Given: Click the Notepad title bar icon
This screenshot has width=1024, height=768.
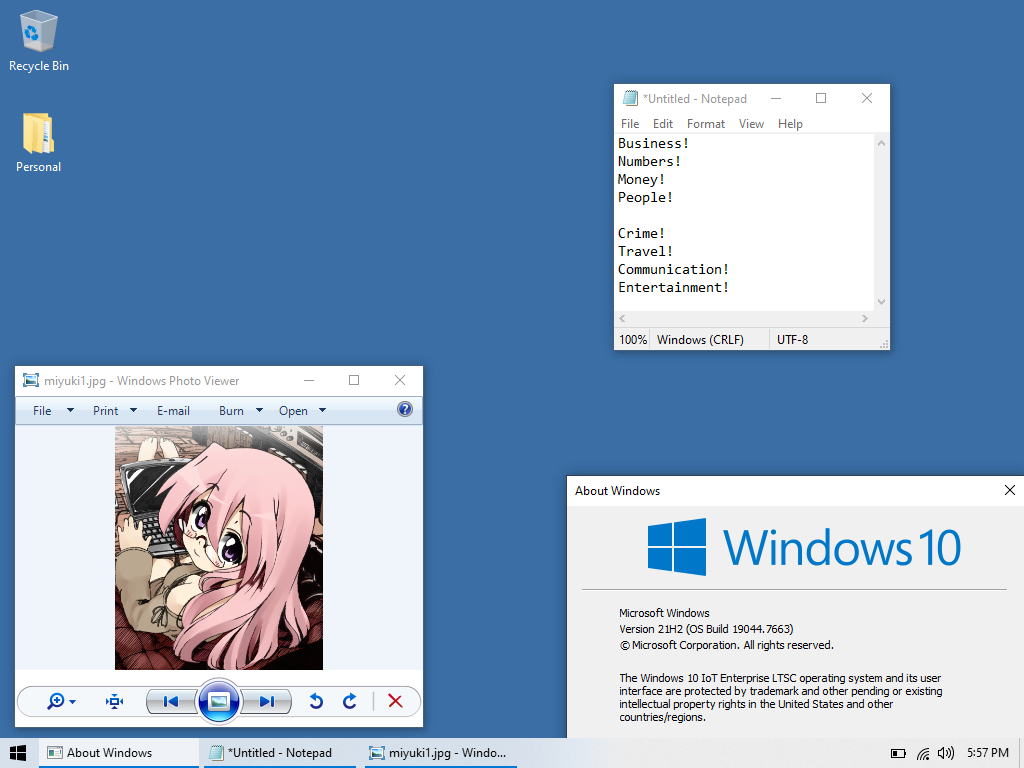Looking at the screenshot, I should (x=630, y=99).
